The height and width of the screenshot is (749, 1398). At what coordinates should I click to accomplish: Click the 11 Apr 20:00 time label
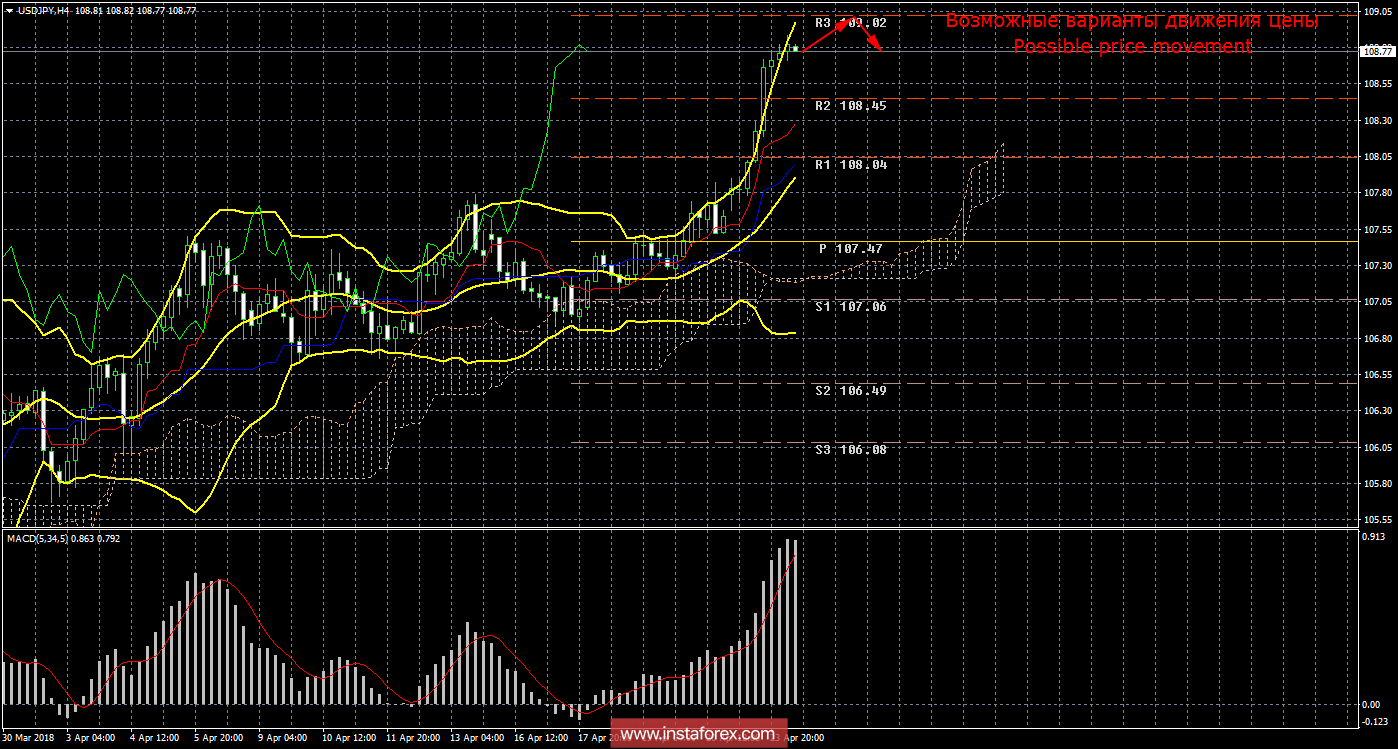(x=413, y=738)
